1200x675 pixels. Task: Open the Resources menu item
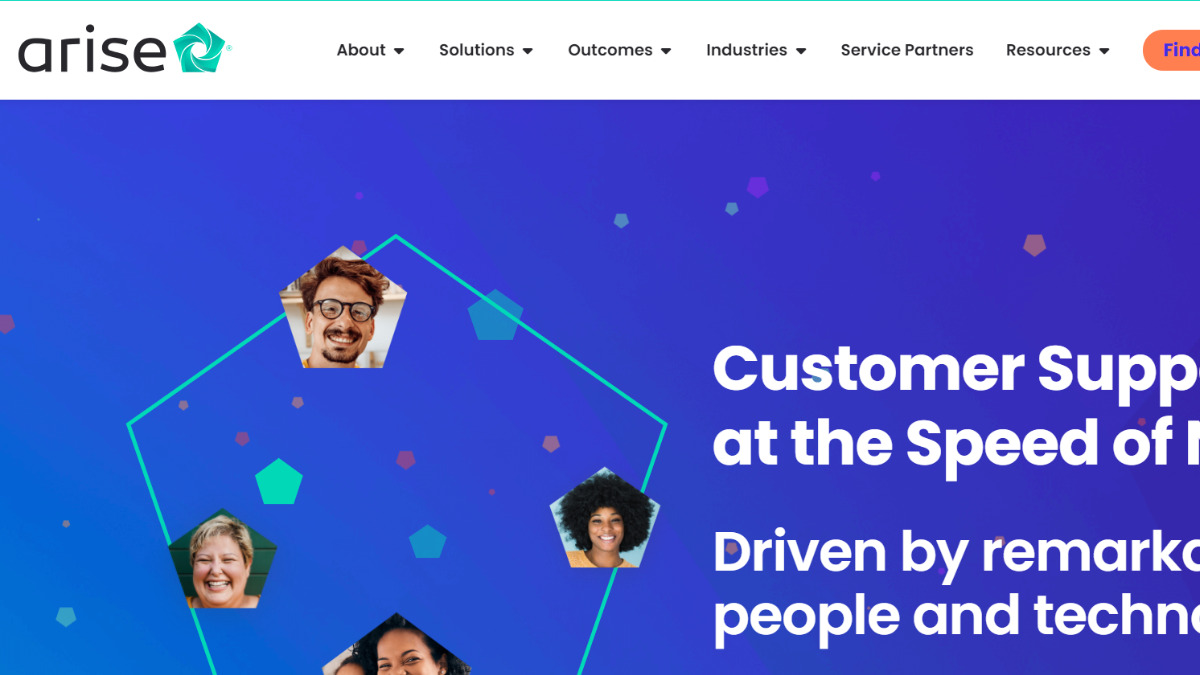(x=1048, y=50)
